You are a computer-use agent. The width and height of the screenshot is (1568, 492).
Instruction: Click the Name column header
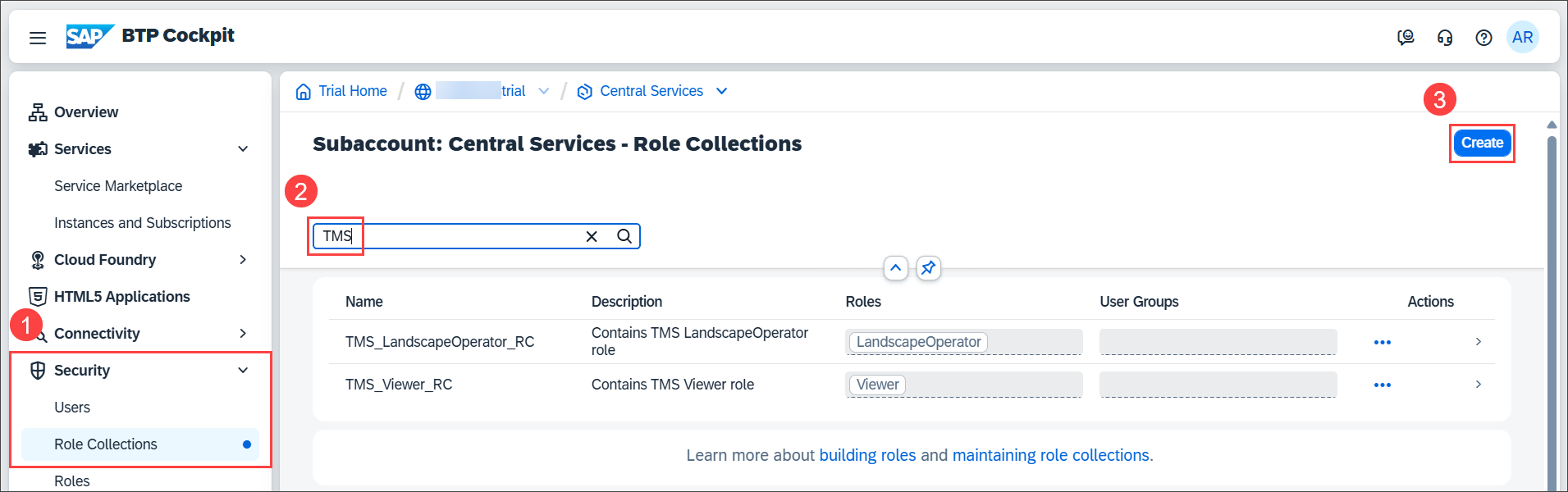364,302
